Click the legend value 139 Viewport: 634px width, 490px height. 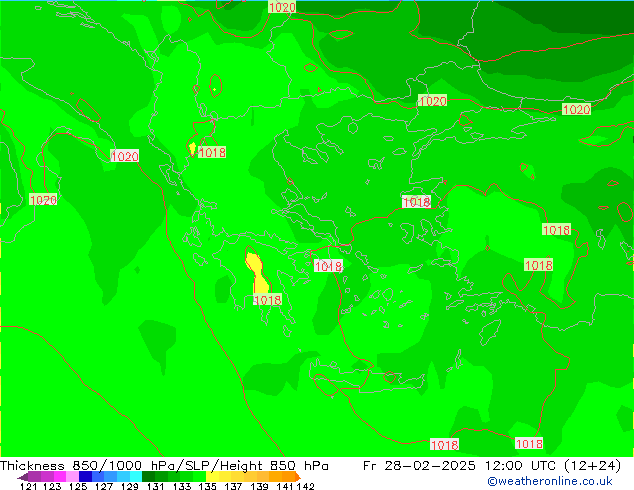(259, 486)
